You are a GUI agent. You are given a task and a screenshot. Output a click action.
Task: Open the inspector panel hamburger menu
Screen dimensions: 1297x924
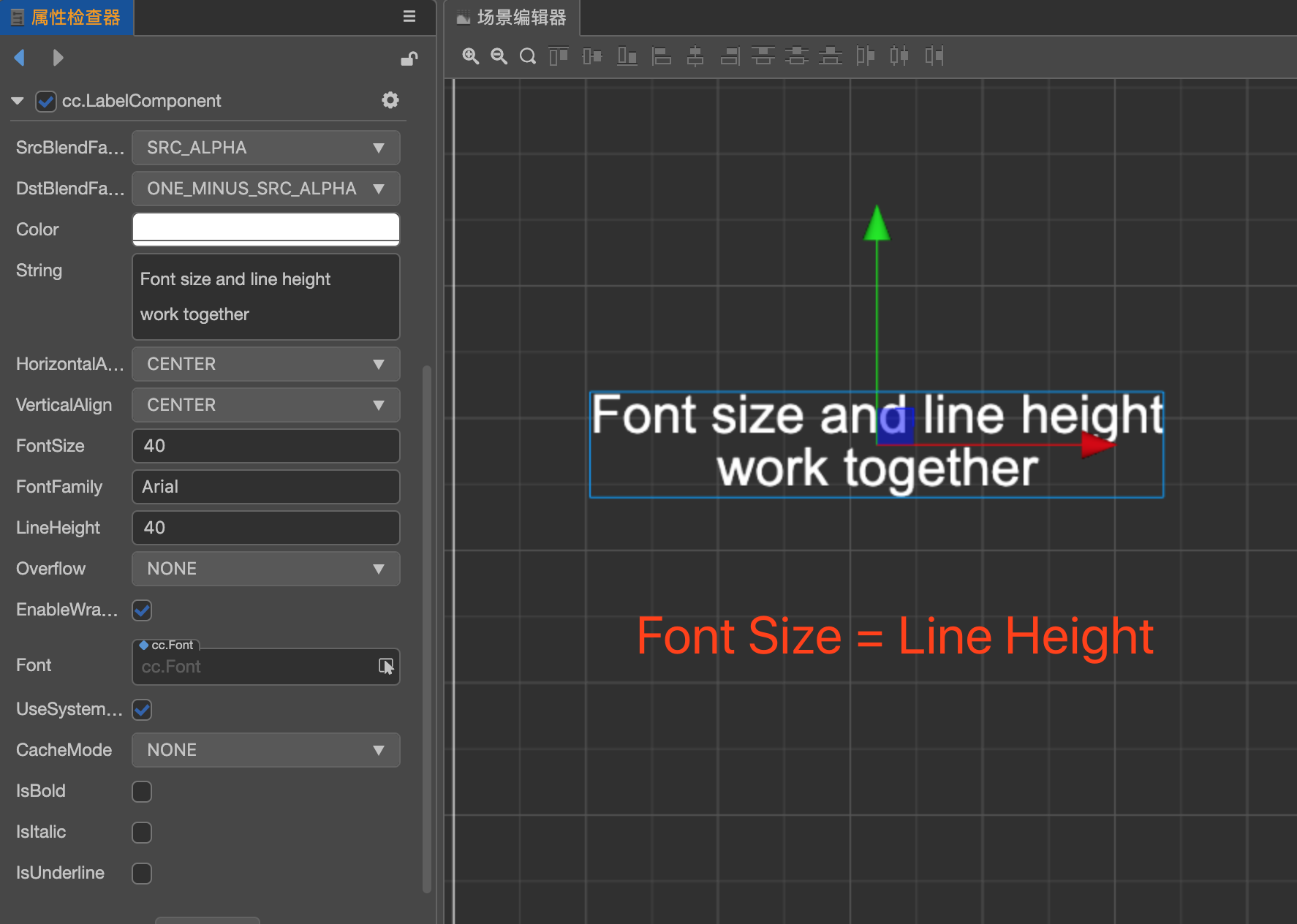click(x=409, y=17)
